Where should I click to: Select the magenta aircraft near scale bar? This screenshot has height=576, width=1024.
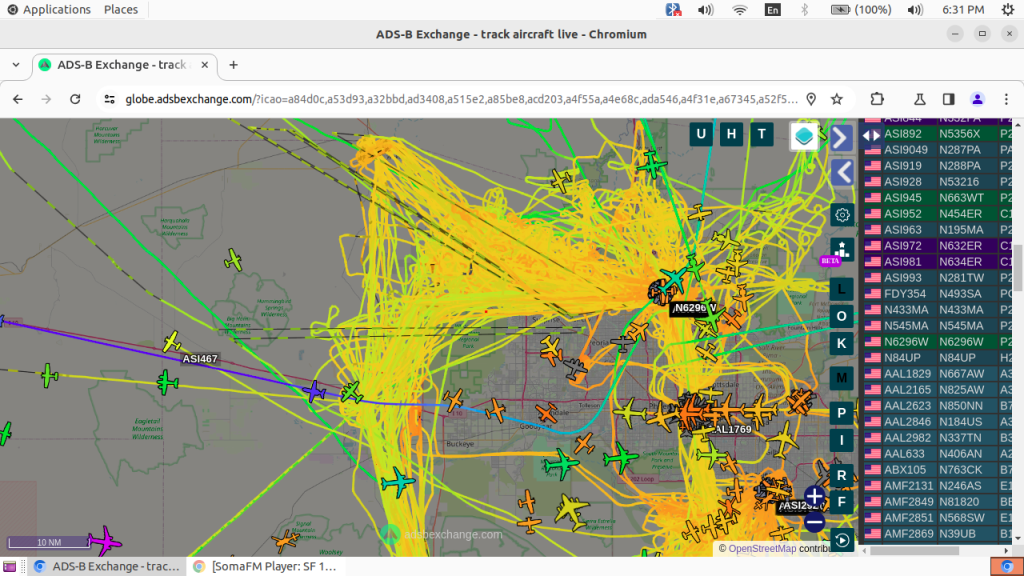pyautogui.click(x=104, y=541)
